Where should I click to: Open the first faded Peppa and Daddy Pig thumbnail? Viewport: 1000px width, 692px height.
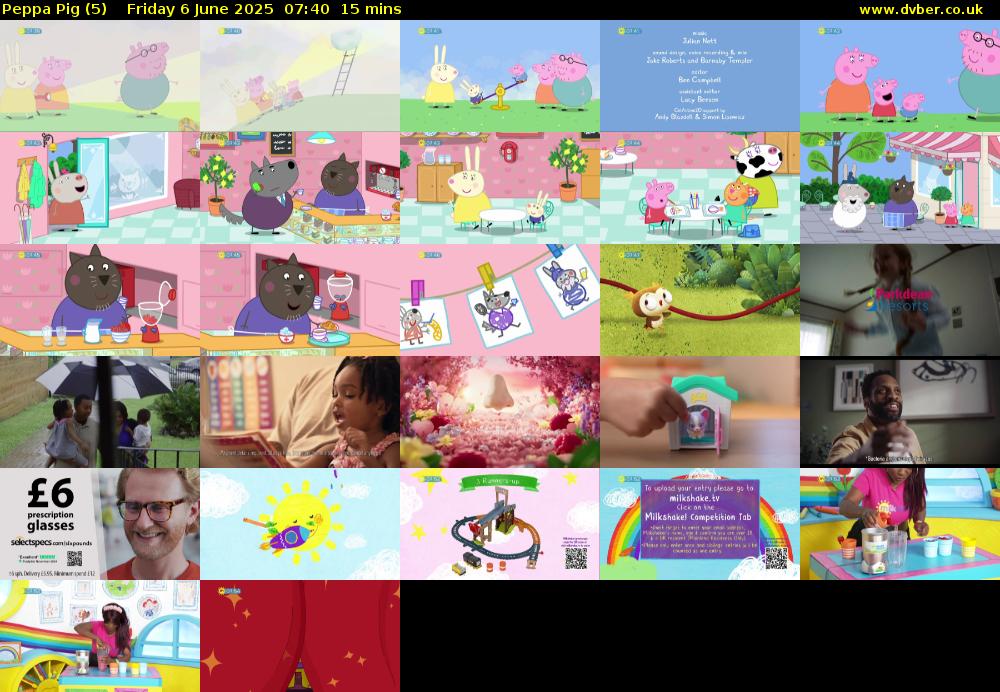[x=99, y=76]
